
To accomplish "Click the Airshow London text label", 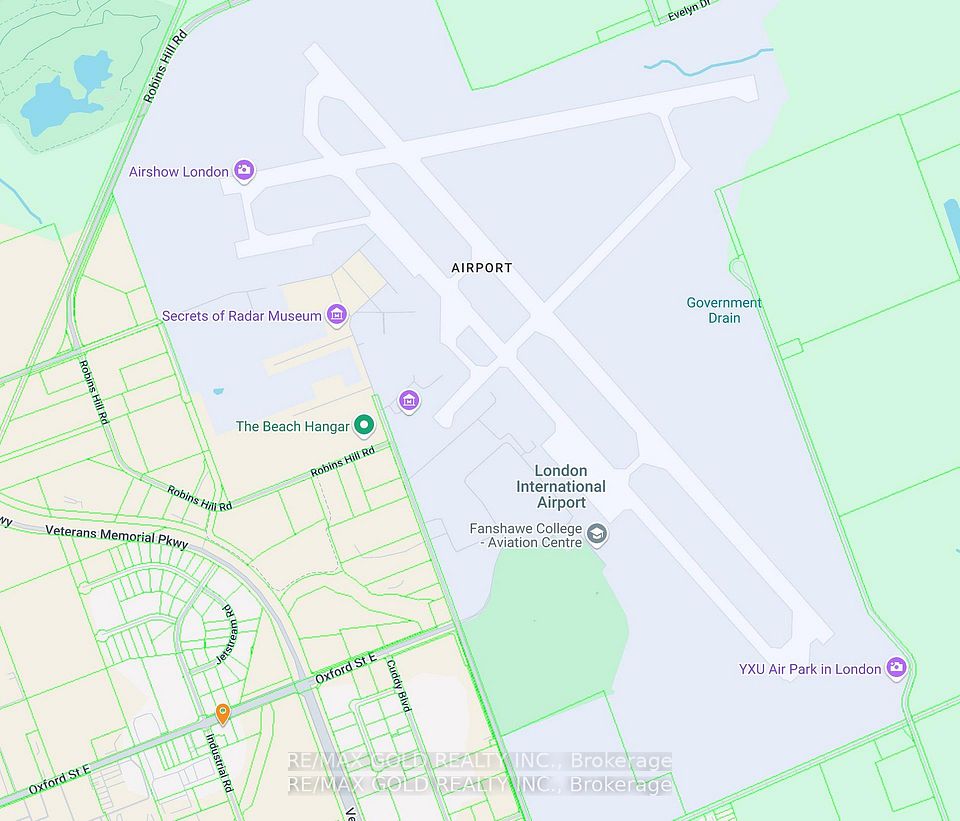I will 179,171.
